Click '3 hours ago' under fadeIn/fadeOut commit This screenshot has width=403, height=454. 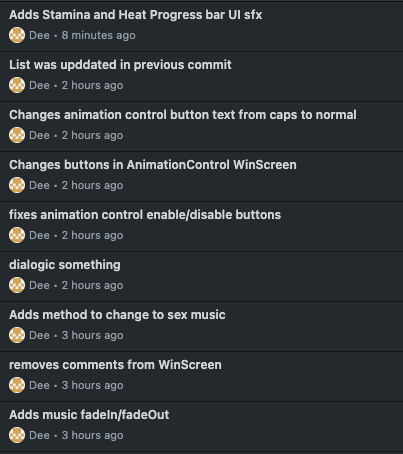click(x=92, y=435)
